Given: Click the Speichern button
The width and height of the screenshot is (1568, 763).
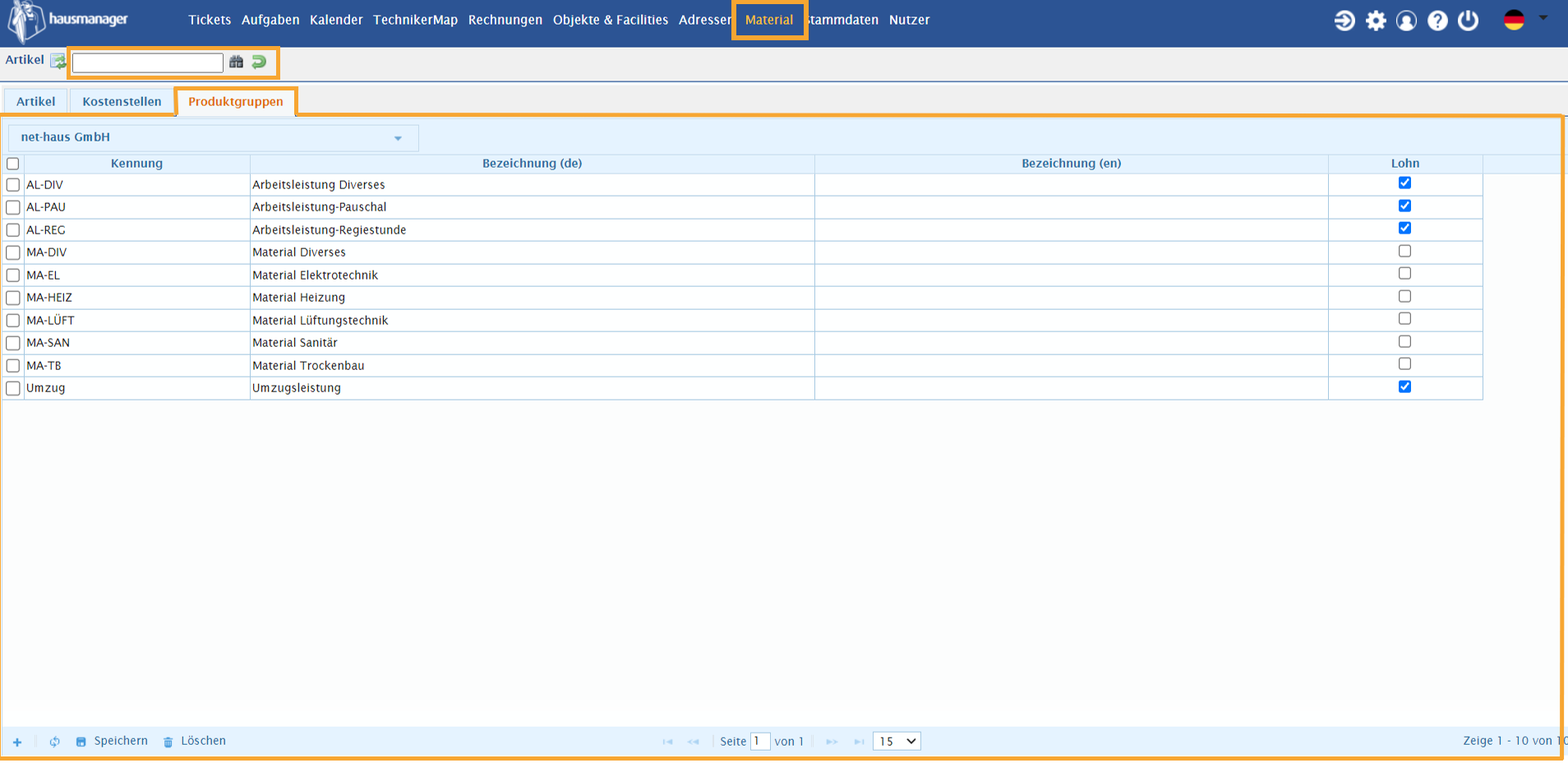Looking at the screenshot, I should [113, 741].
